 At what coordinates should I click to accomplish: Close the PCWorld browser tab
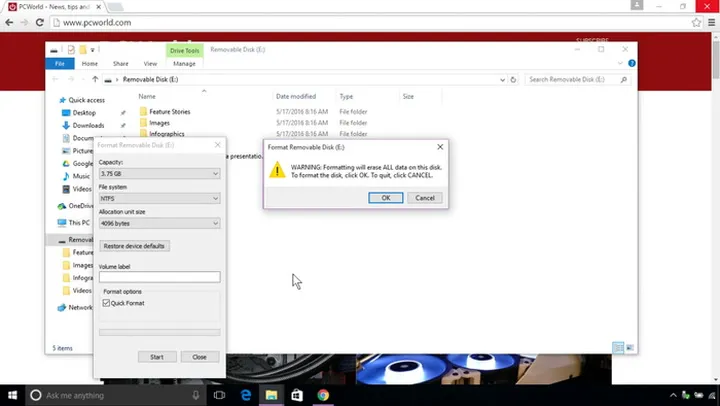pos(98,7)
